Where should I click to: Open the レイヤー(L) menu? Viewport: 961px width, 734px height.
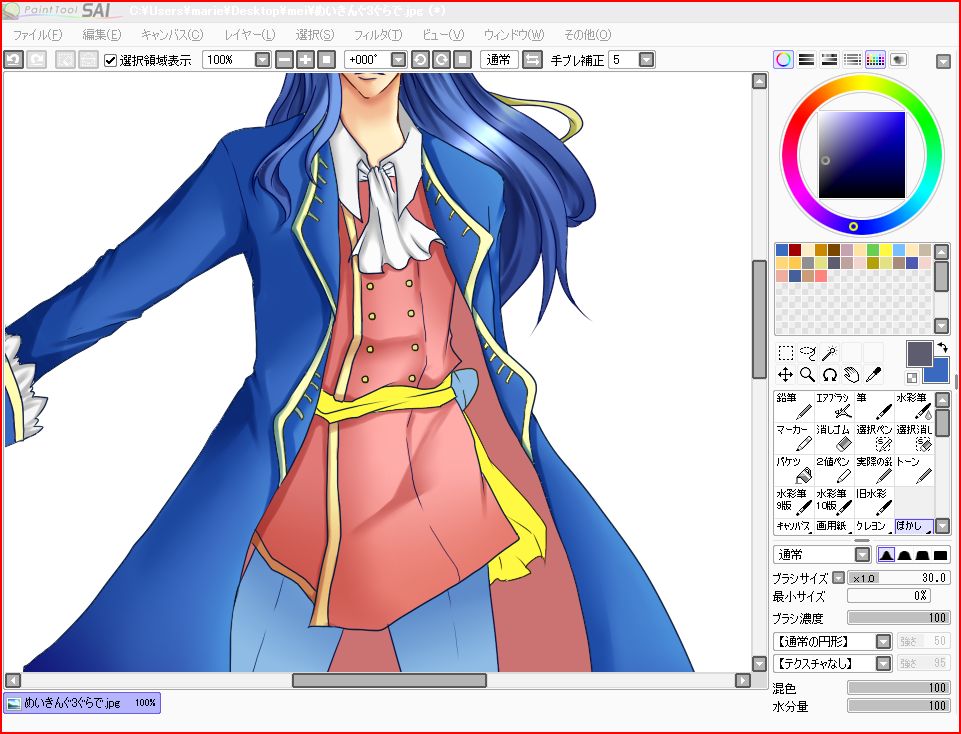tap(249, 35)
